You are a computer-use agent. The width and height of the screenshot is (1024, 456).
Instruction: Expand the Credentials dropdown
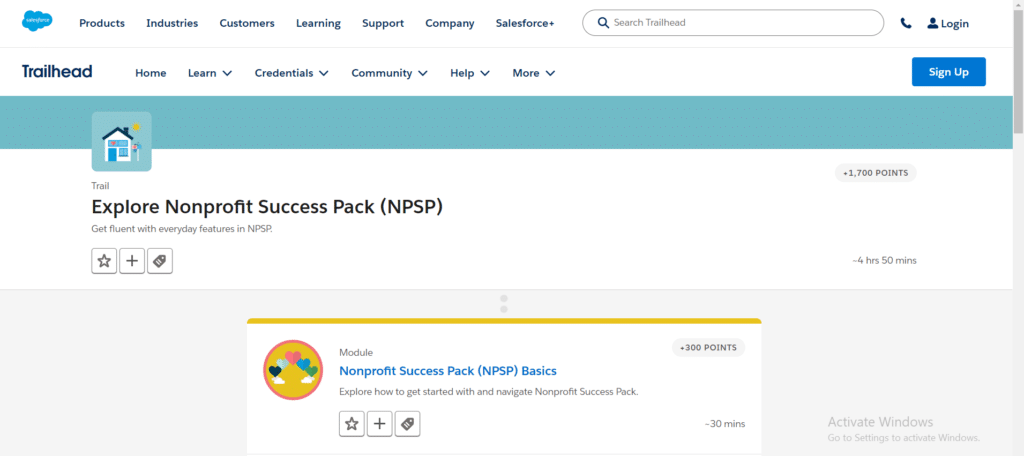[291, 73]
